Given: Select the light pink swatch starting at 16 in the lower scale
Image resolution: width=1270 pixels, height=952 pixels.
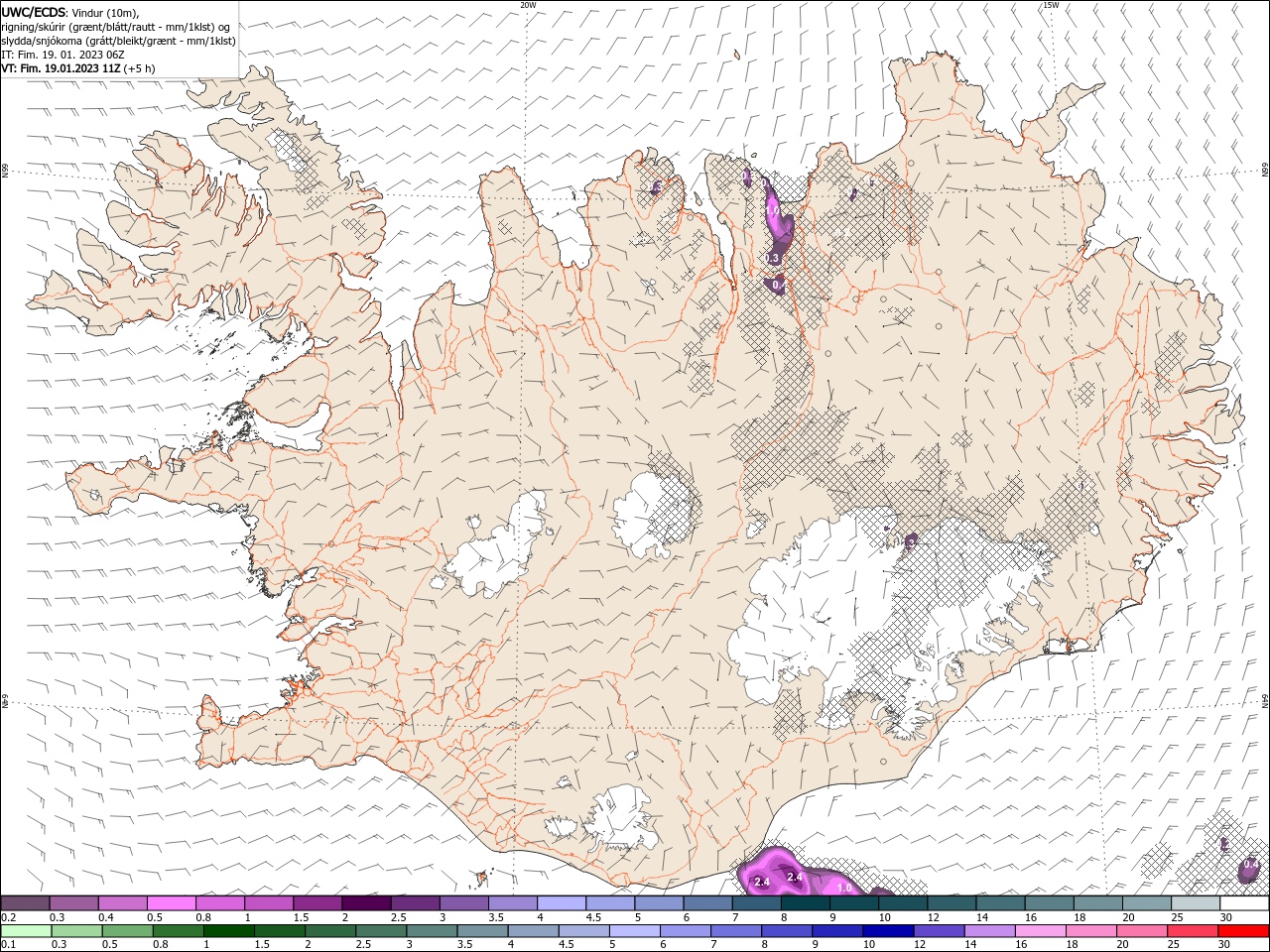Looking at the screenshot, I should click(x=1041, y=931).
